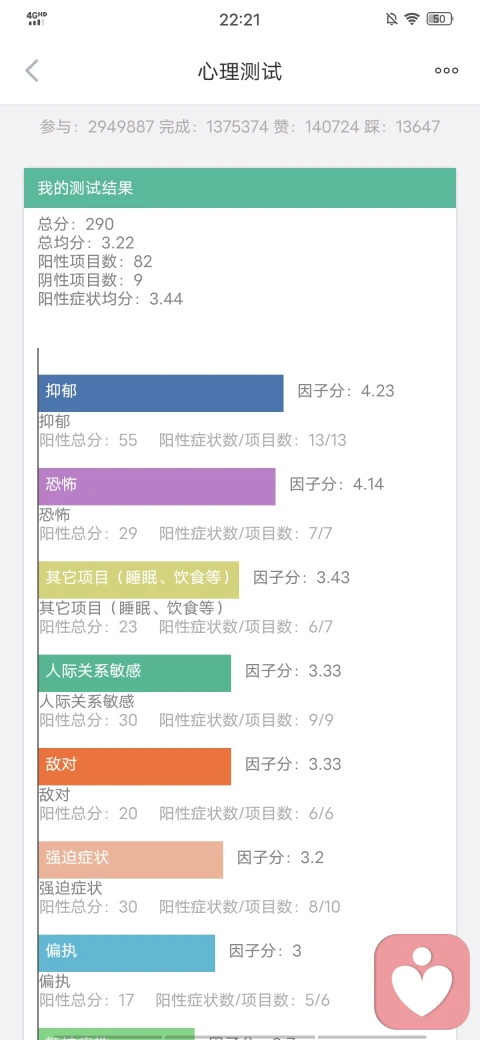This screenshot has height=1040, width=480.
Task: Select the light blue 偏执 bar
Action: tap(127, 953)
